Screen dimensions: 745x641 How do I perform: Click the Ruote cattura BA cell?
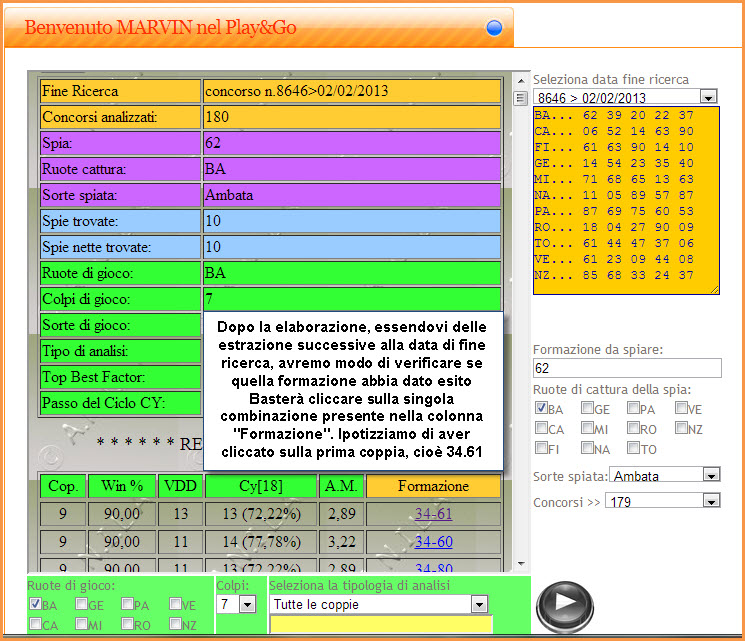(352, 169)
